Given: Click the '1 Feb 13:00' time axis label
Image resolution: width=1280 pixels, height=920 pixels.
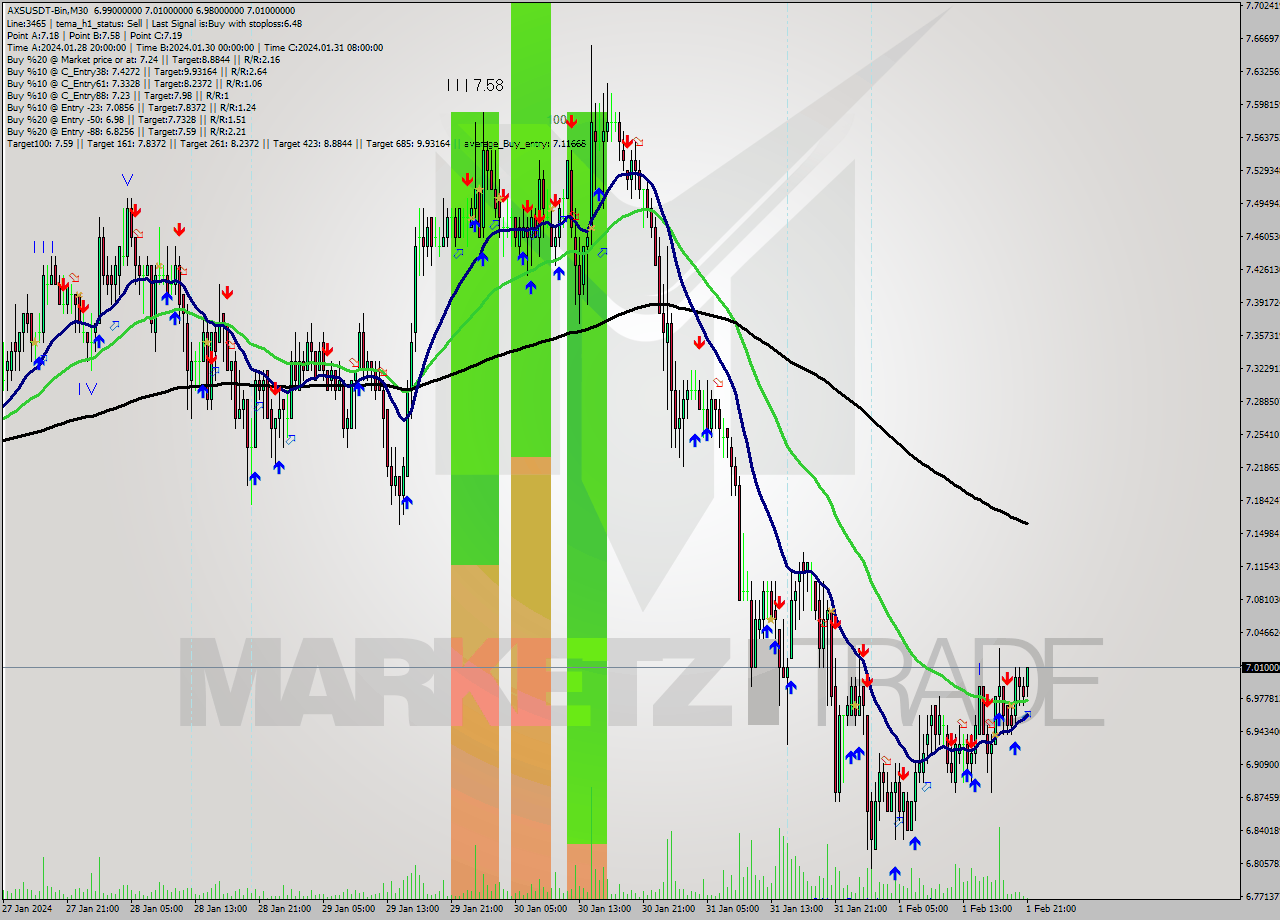Looking at the screenshot, I should point(987,909).
